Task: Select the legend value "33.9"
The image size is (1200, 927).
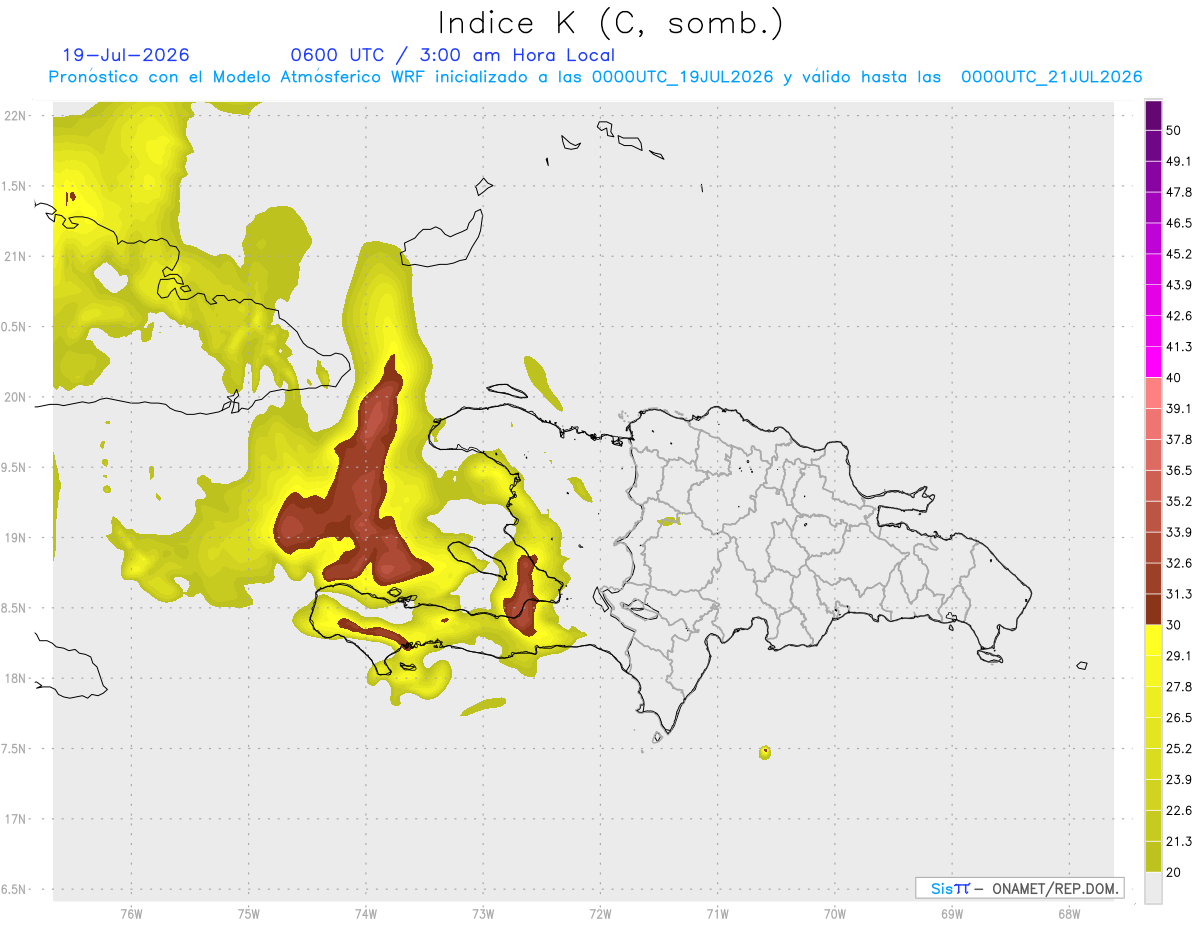Action: 1179,532
